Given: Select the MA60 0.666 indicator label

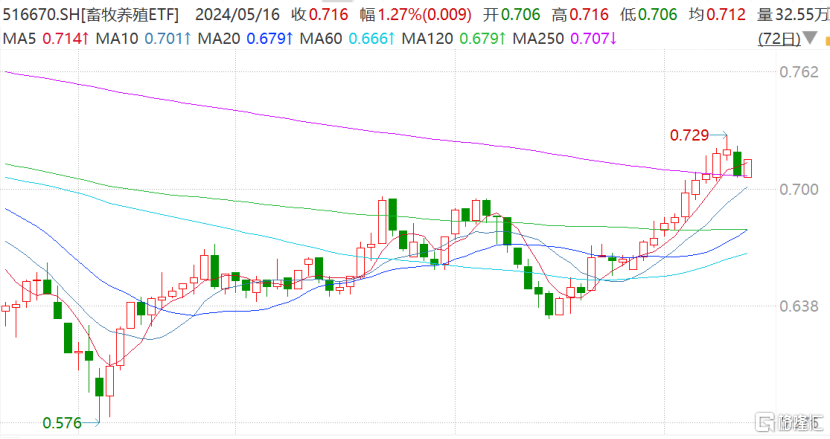Looking at the screenshot, I should (x=347, y=39).
